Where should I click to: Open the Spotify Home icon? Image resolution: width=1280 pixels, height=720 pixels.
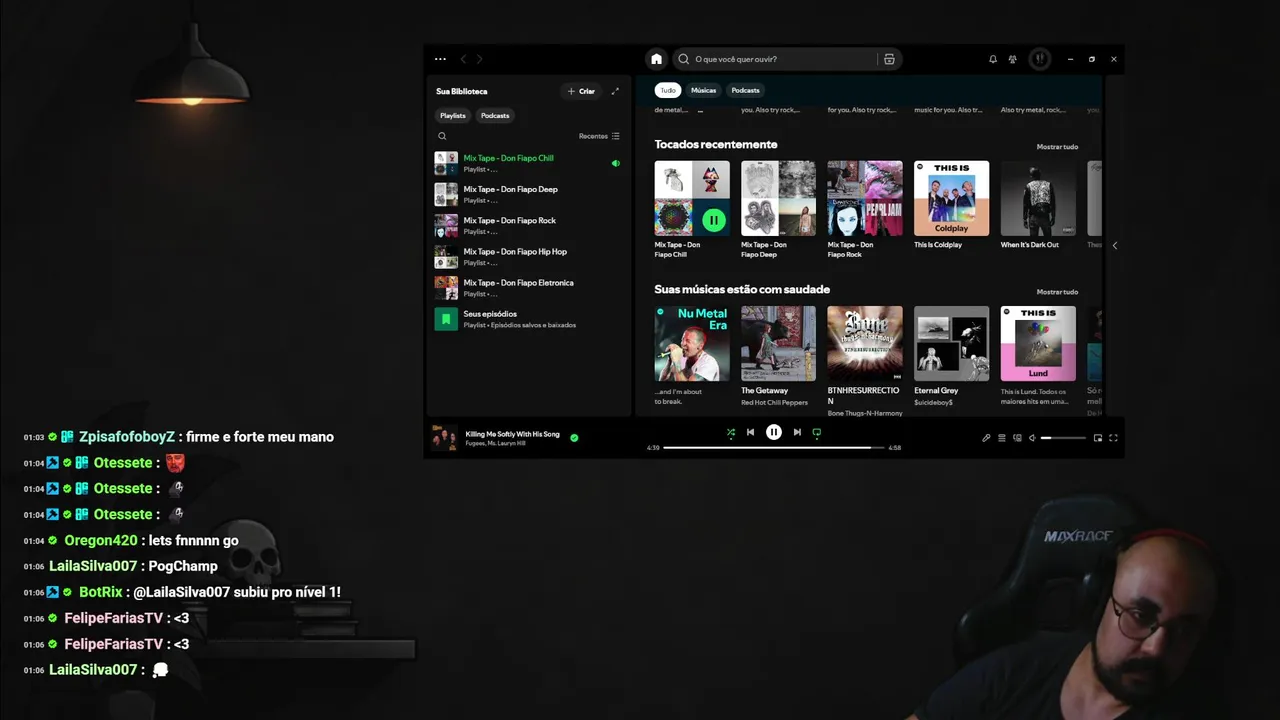656,59
